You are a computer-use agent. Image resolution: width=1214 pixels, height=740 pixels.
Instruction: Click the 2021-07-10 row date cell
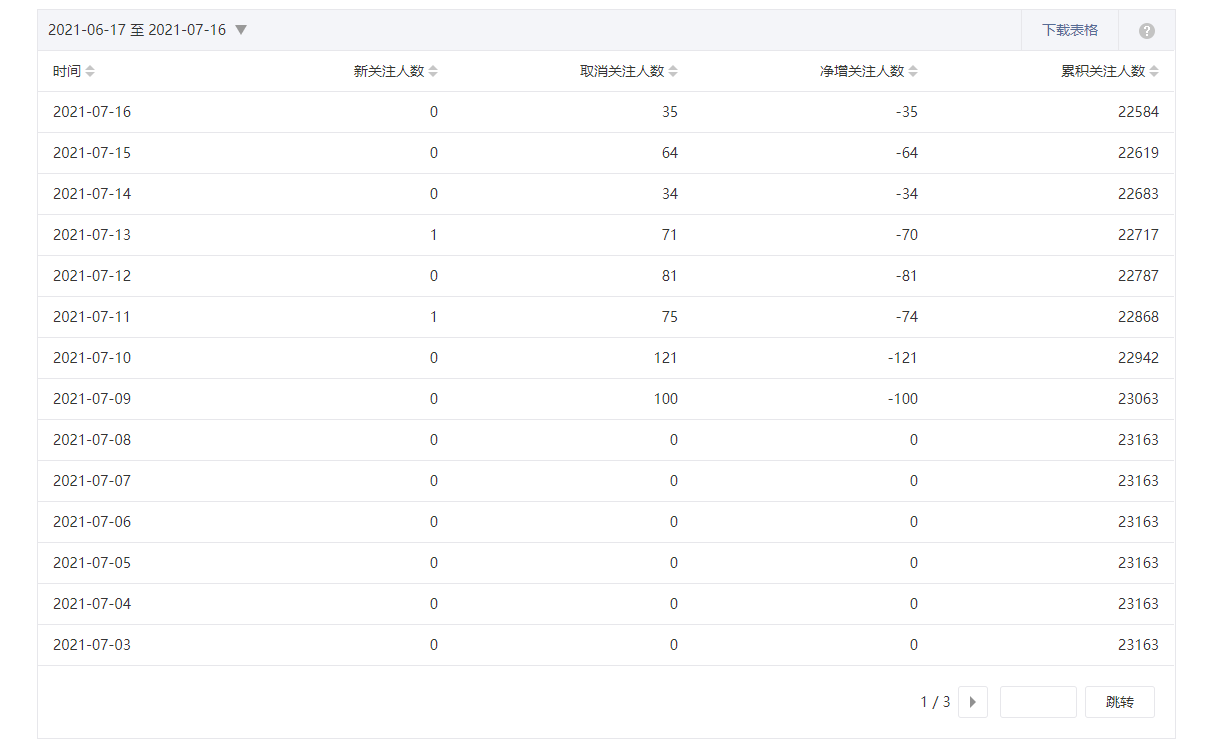click(x=92, y=358)
